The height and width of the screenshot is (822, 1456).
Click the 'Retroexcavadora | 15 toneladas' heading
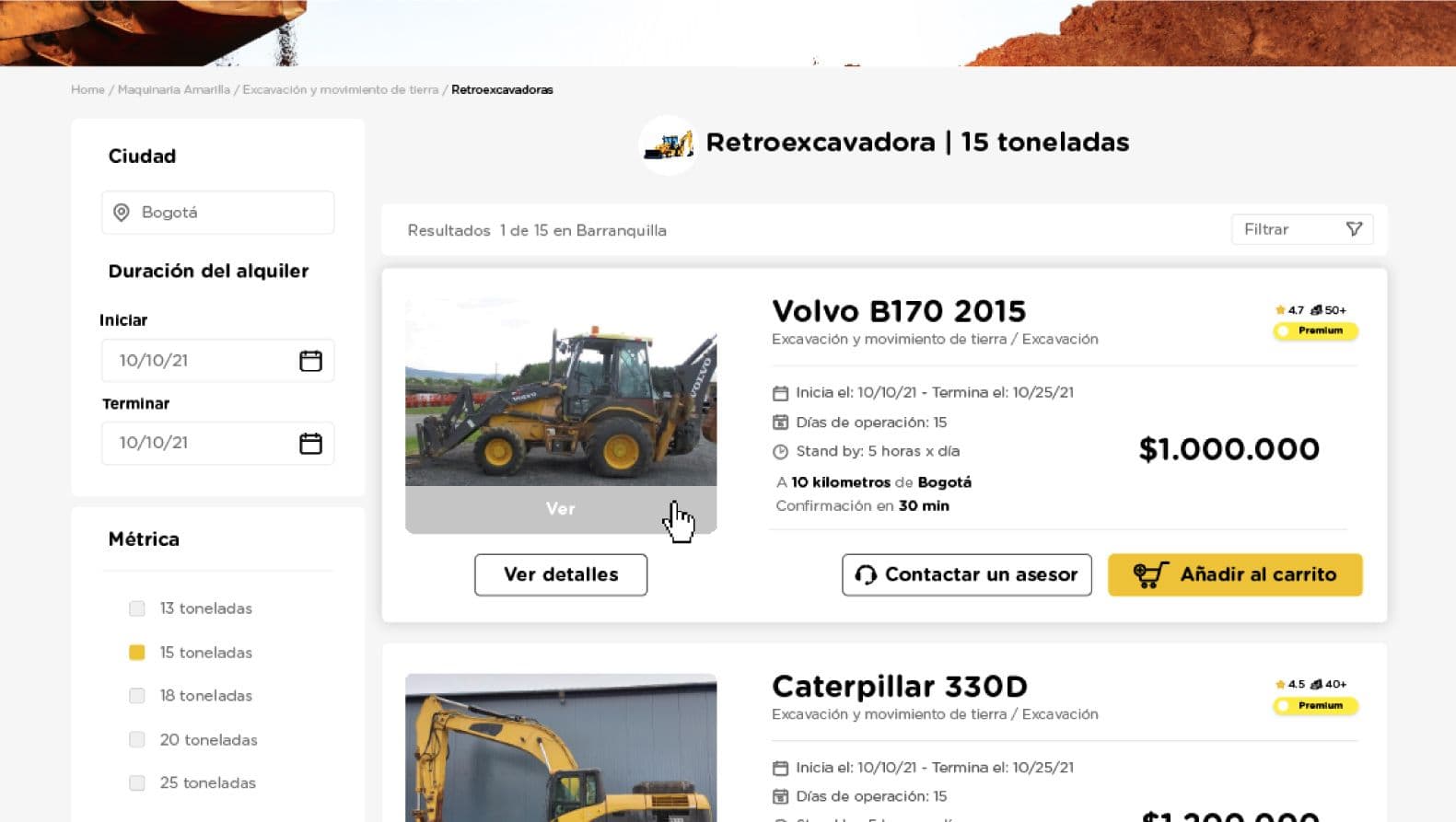917,143
